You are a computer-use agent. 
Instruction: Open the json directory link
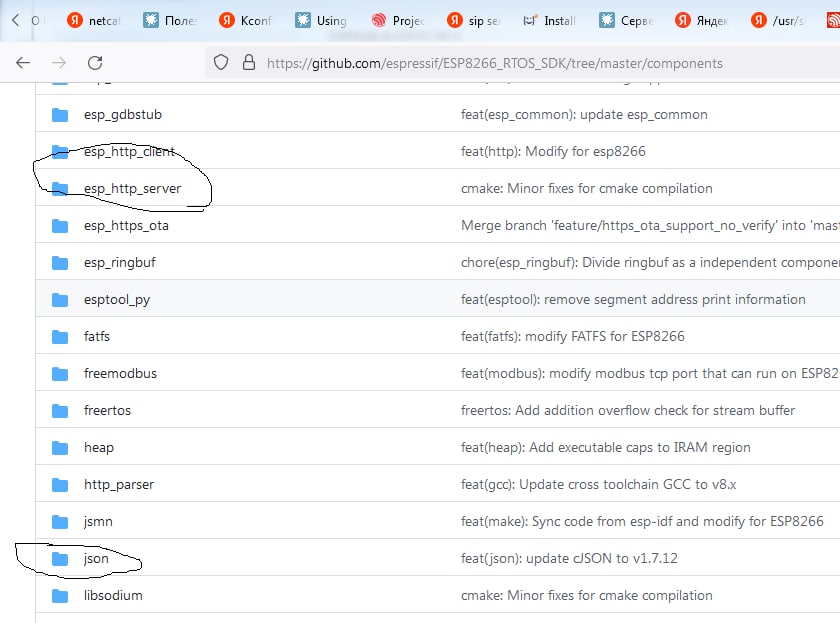click(x=96, y=558)
